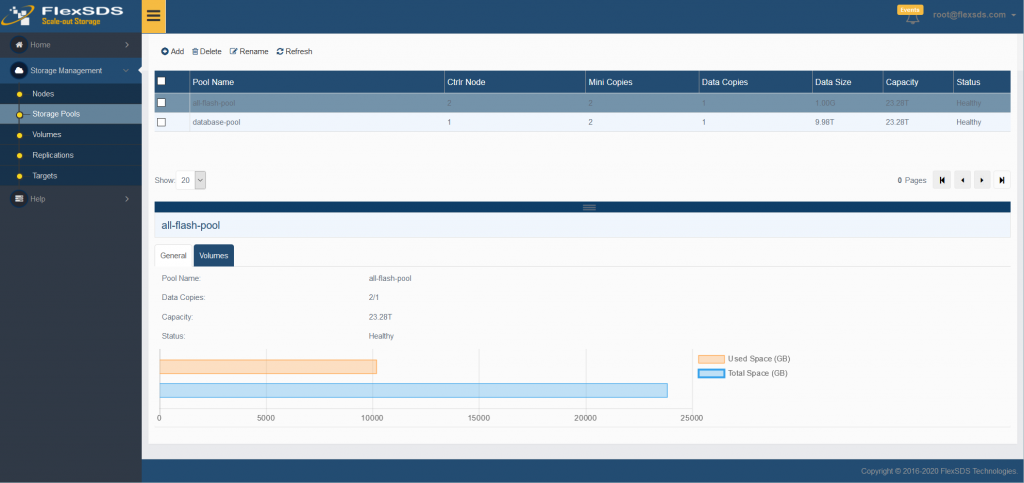
Task: Click the 2/1 Data Copies value
Action: coord(374,298)
